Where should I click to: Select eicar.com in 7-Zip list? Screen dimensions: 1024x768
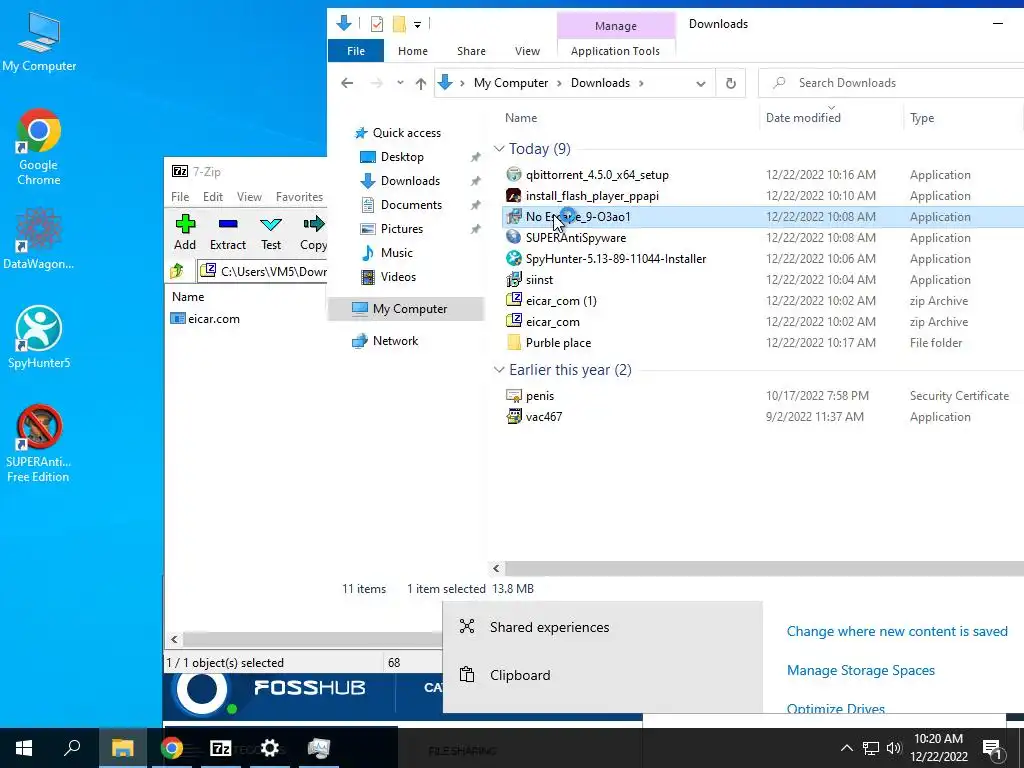click(206, 319)
